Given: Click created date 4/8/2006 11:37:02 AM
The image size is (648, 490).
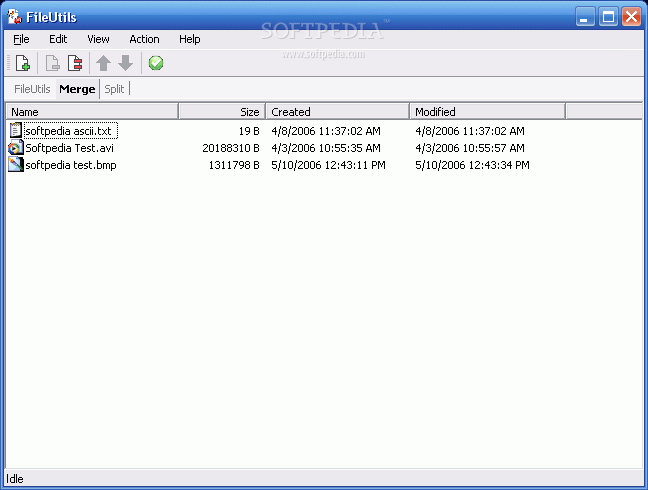Looking at the screenshot, I should point(326,131).
